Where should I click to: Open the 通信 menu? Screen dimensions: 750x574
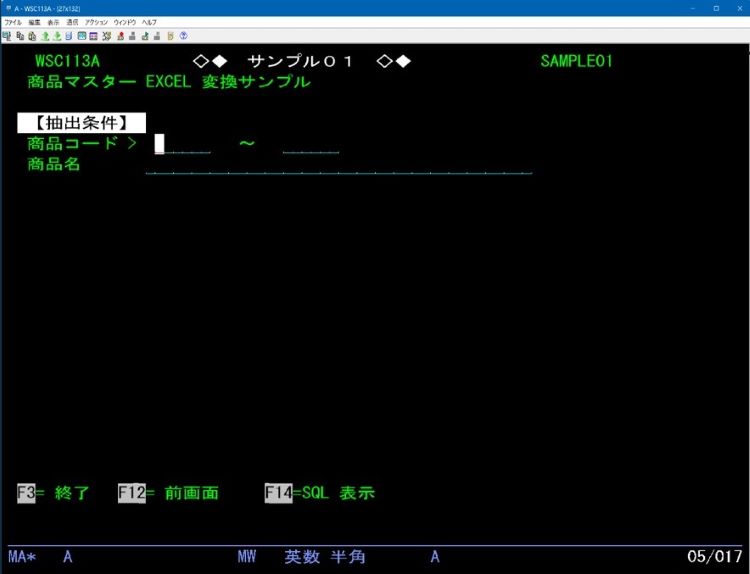pyautogui.click(x=72, y=21)
